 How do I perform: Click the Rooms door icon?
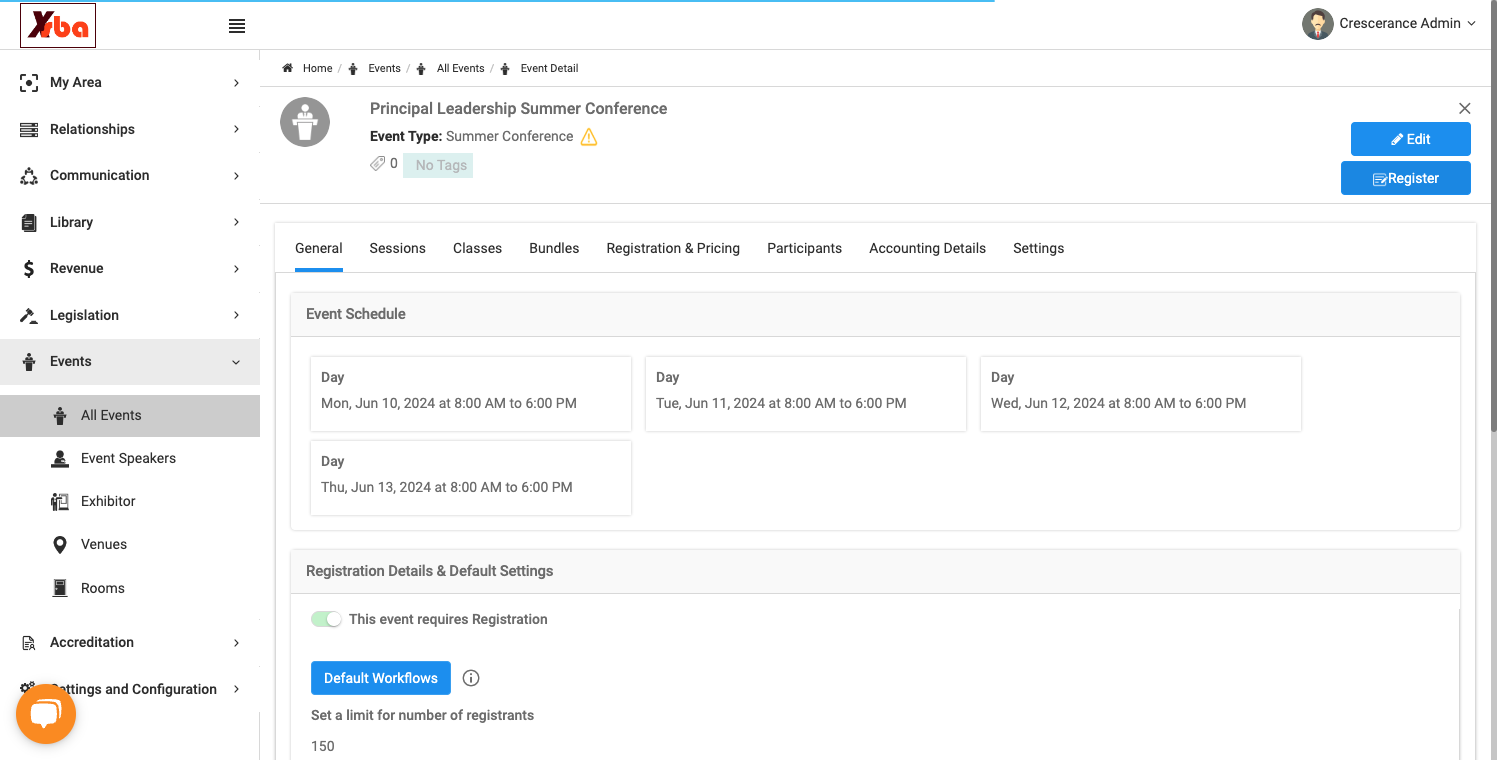(x=60, y=588)
